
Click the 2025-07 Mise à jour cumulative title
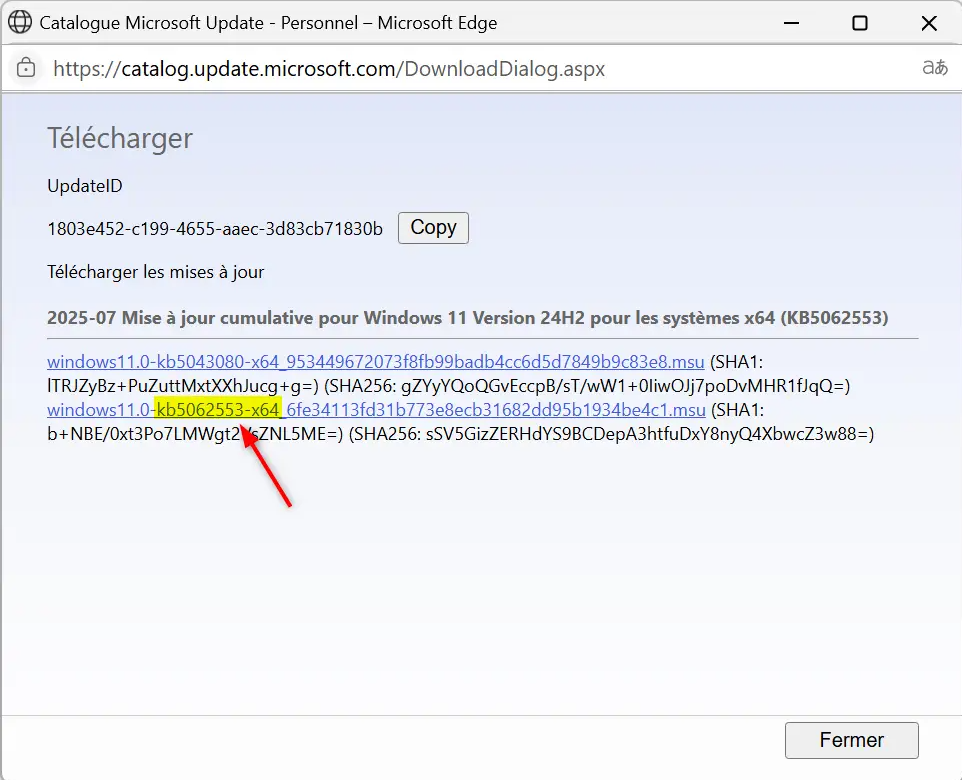[468, 317]
